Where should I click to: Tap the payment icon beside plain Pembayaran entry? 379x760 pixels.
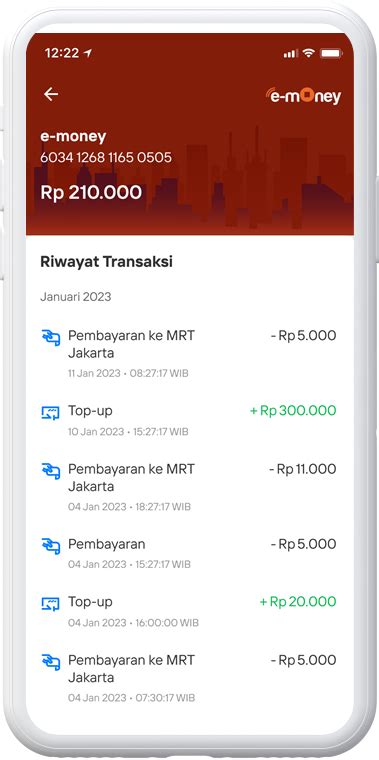click(x=50, y=546)
